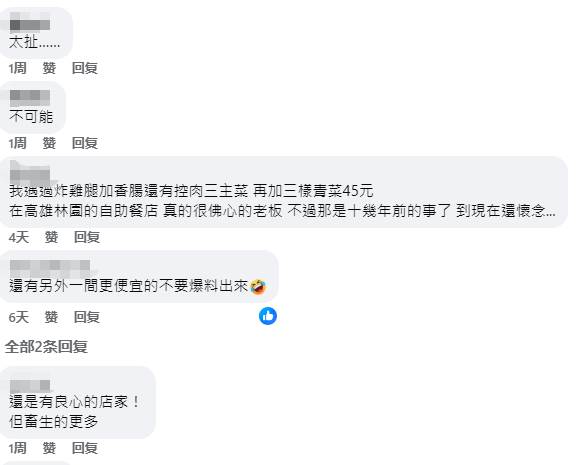The height and width of the screenshot is (465, 585).
Task: Open blurred author name above '太扯......'
Action: click(x=29, y=23)
